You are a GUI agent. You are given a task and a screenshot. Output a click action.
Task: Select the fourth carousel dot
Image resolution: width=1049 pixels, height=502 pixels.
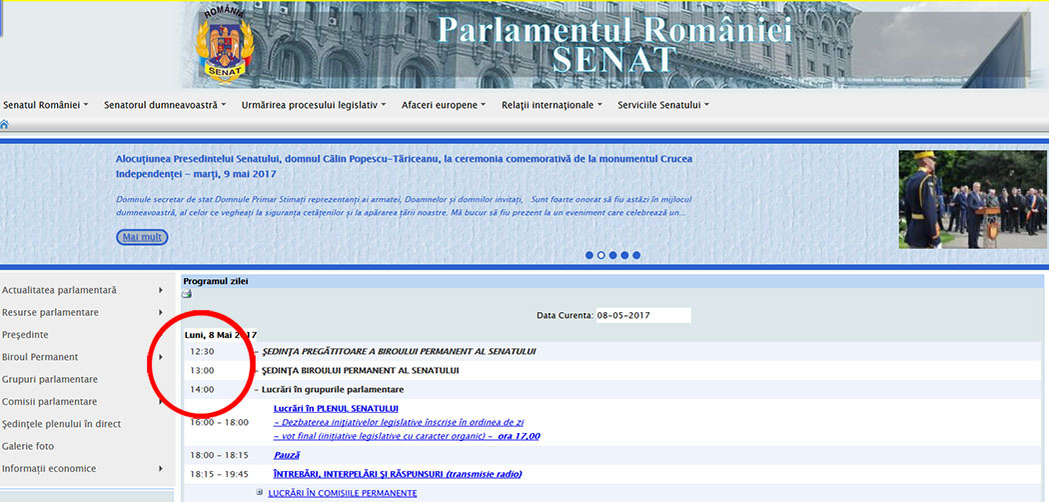coord(624,255)
